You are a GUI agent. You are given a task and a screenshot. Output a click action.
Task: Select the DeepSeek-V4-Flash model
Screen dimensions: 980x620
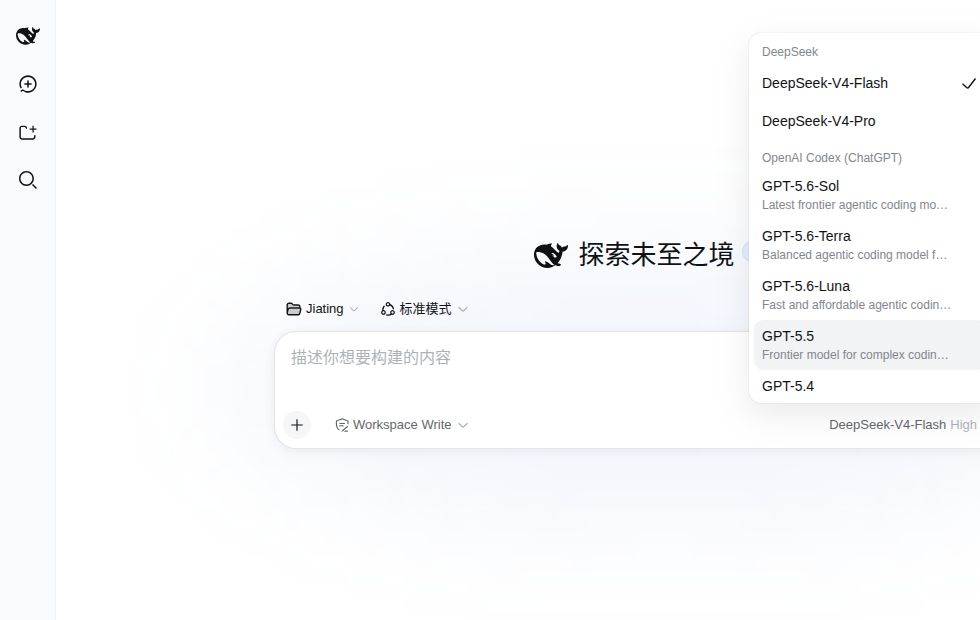point(867,83)
